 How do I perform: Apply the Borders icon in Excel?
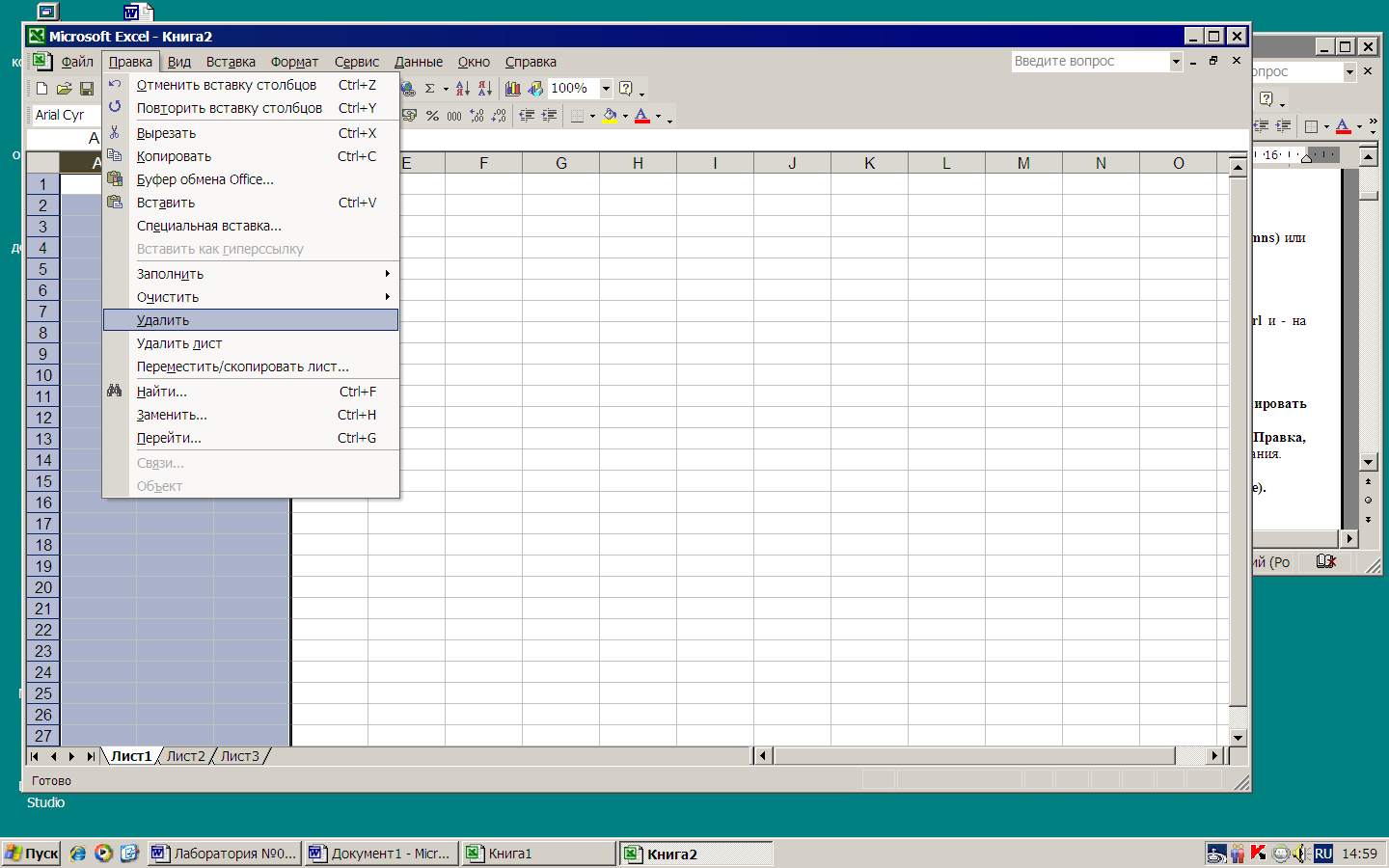point(577,116)
